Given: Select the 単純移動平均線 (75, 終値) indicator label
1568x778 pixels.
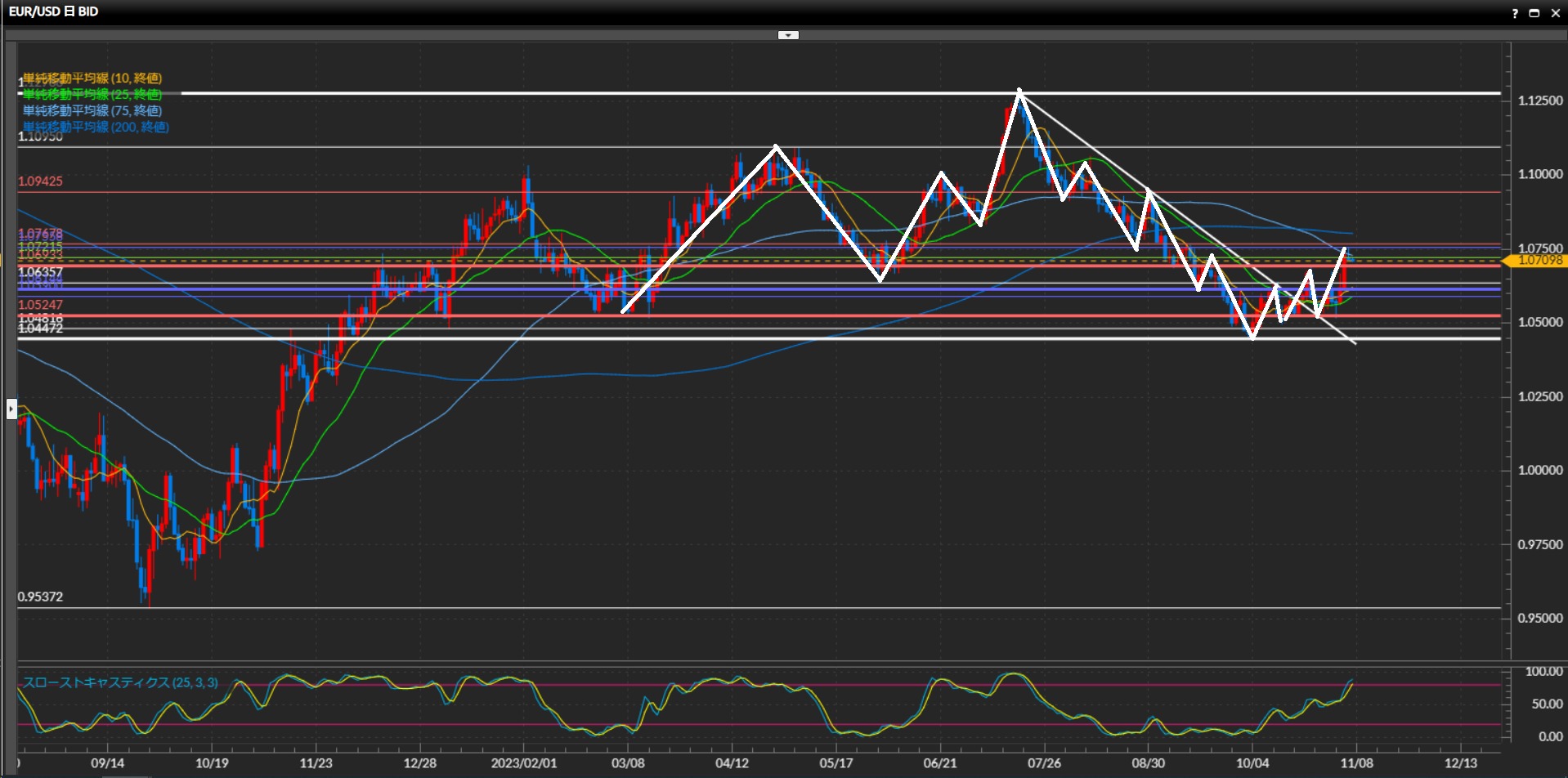Looking at the screenshot, I should click(92, 110).
